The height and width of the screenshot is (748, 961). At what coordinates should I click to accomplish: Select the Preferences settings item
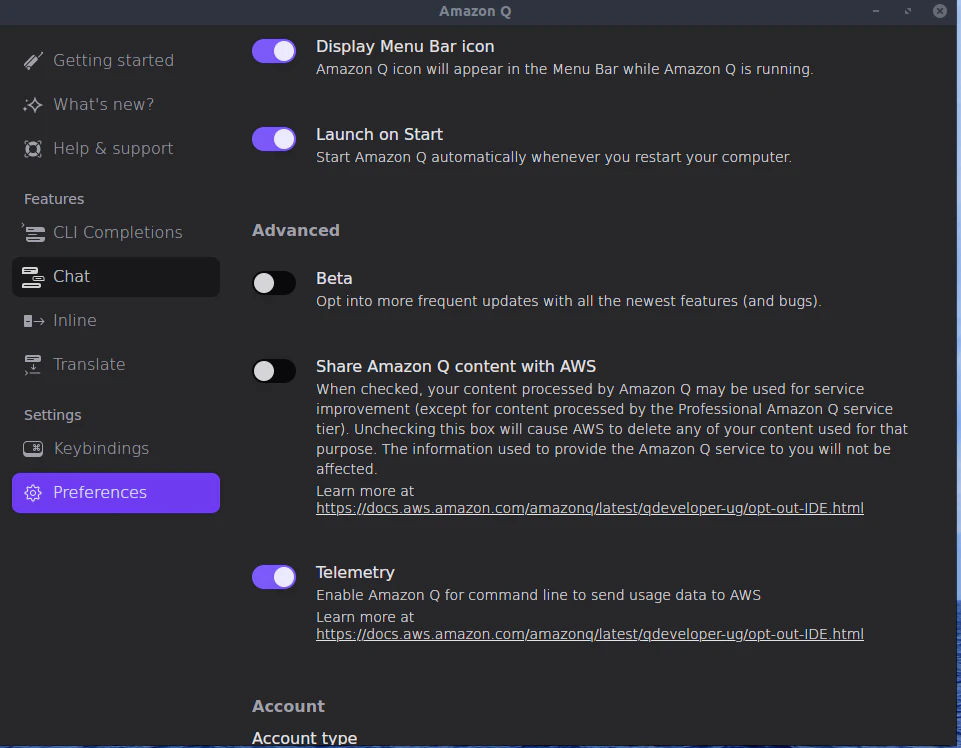pyautogui.click(x=116, y=493)
